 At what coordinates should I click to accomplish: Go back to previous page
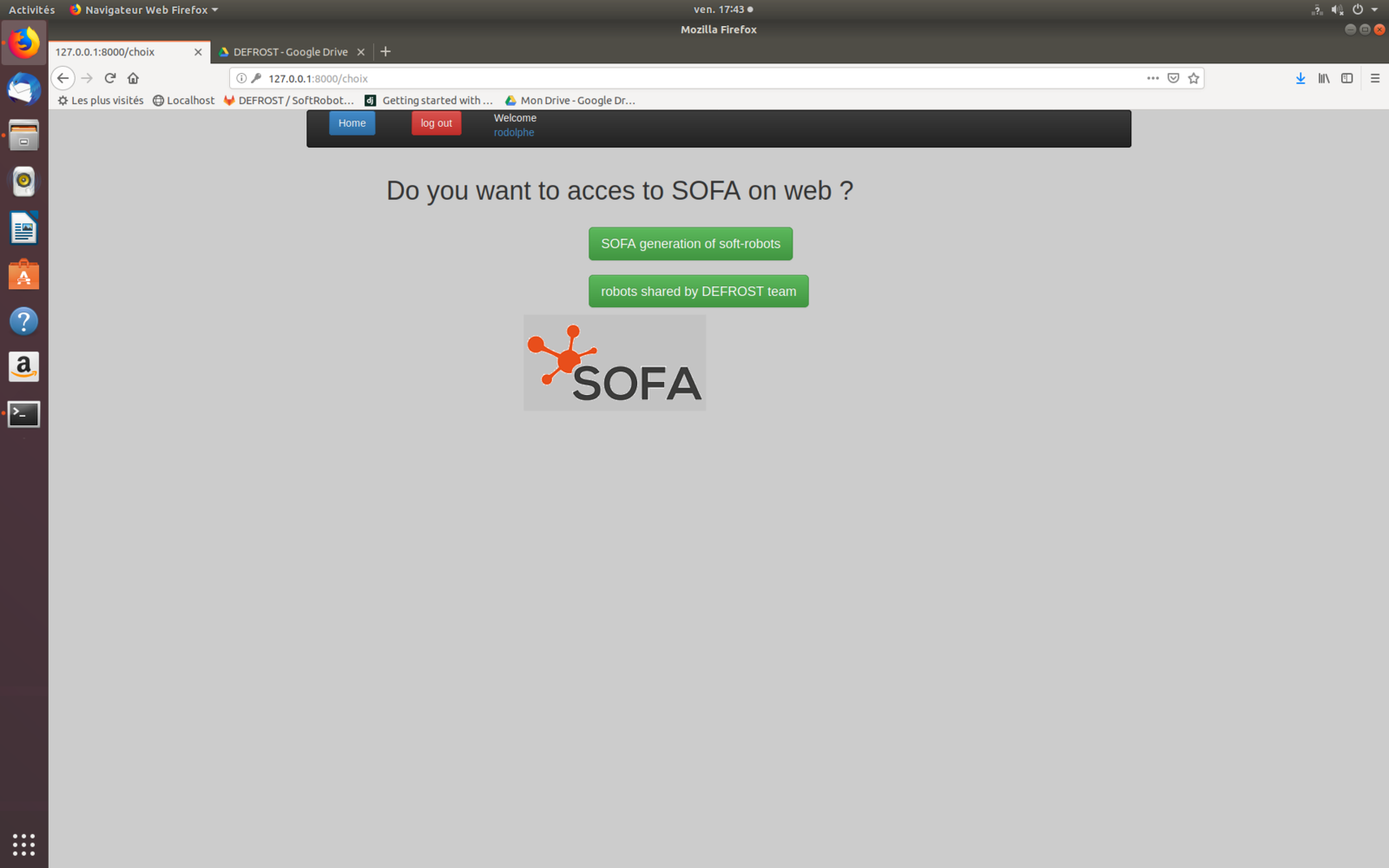(63, 78)
